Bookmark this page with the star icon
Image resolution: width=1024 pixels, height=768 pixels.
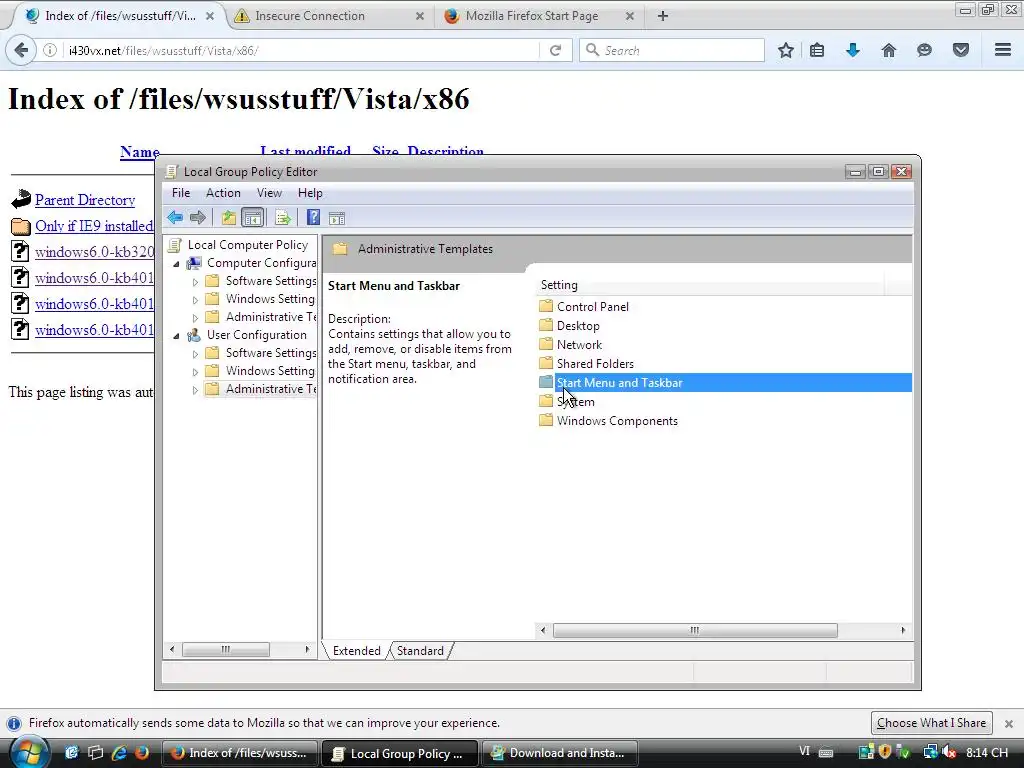point(786,50)
